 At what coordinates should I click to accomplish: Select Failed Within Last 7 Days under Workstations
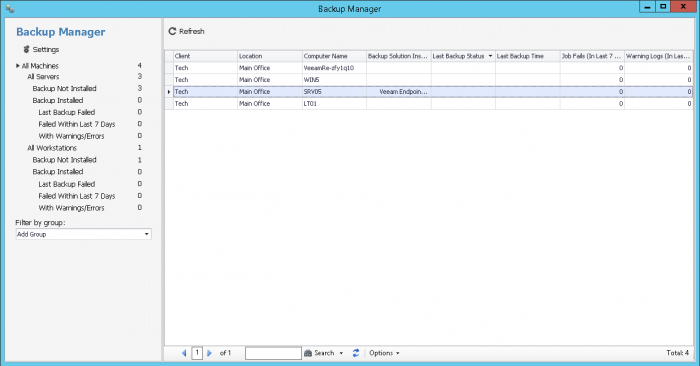click(x=77, y=196)
